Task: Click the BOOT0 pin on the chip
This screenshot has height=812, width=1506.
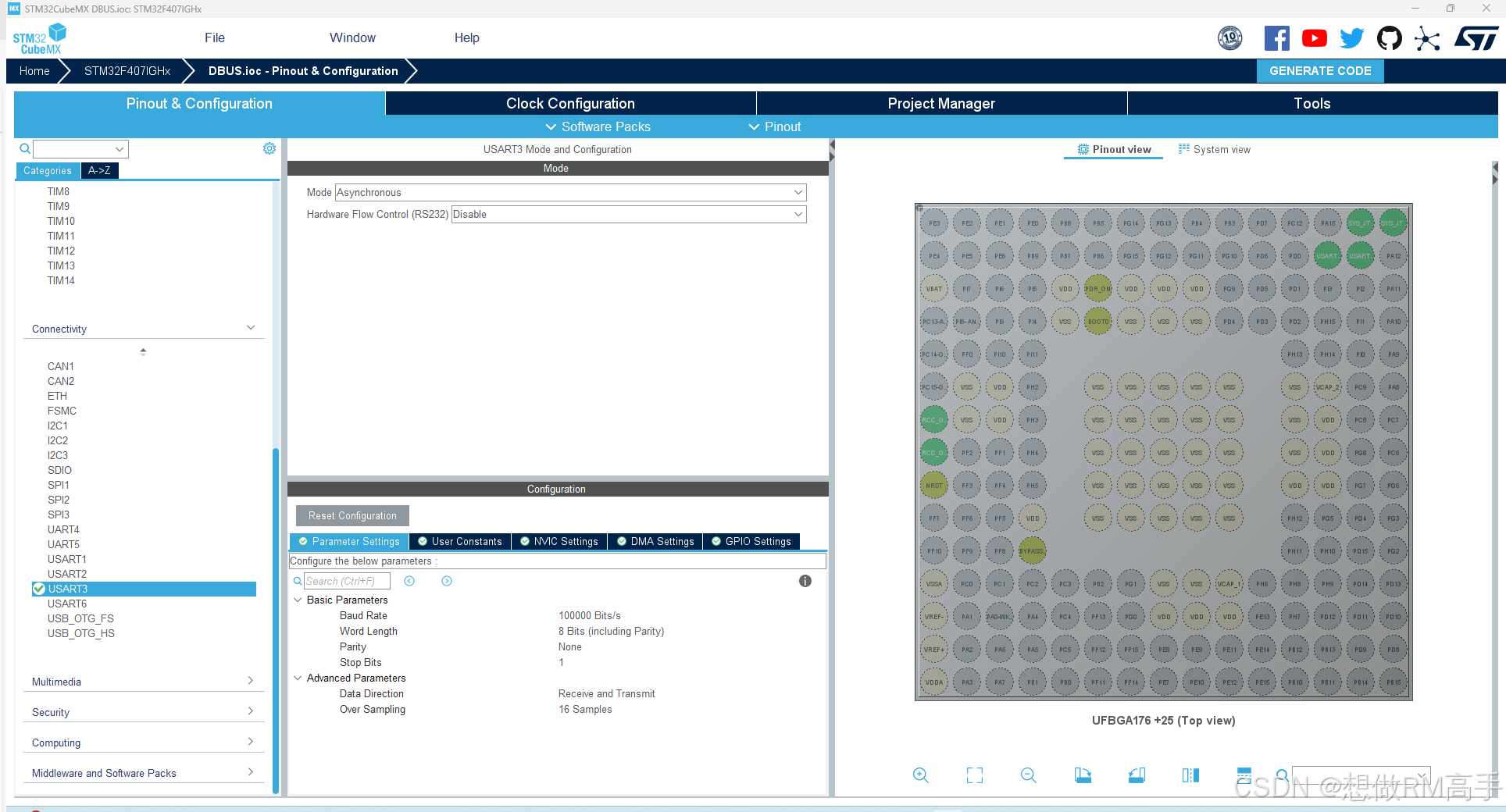Action: 1098,322
